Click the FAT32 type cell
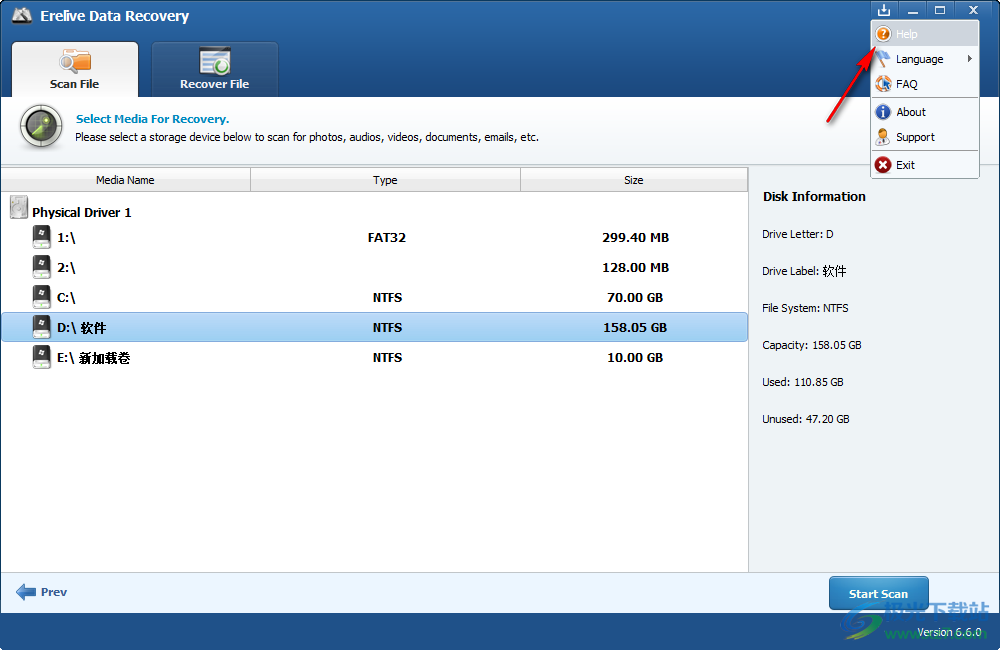 coord(386,237)
